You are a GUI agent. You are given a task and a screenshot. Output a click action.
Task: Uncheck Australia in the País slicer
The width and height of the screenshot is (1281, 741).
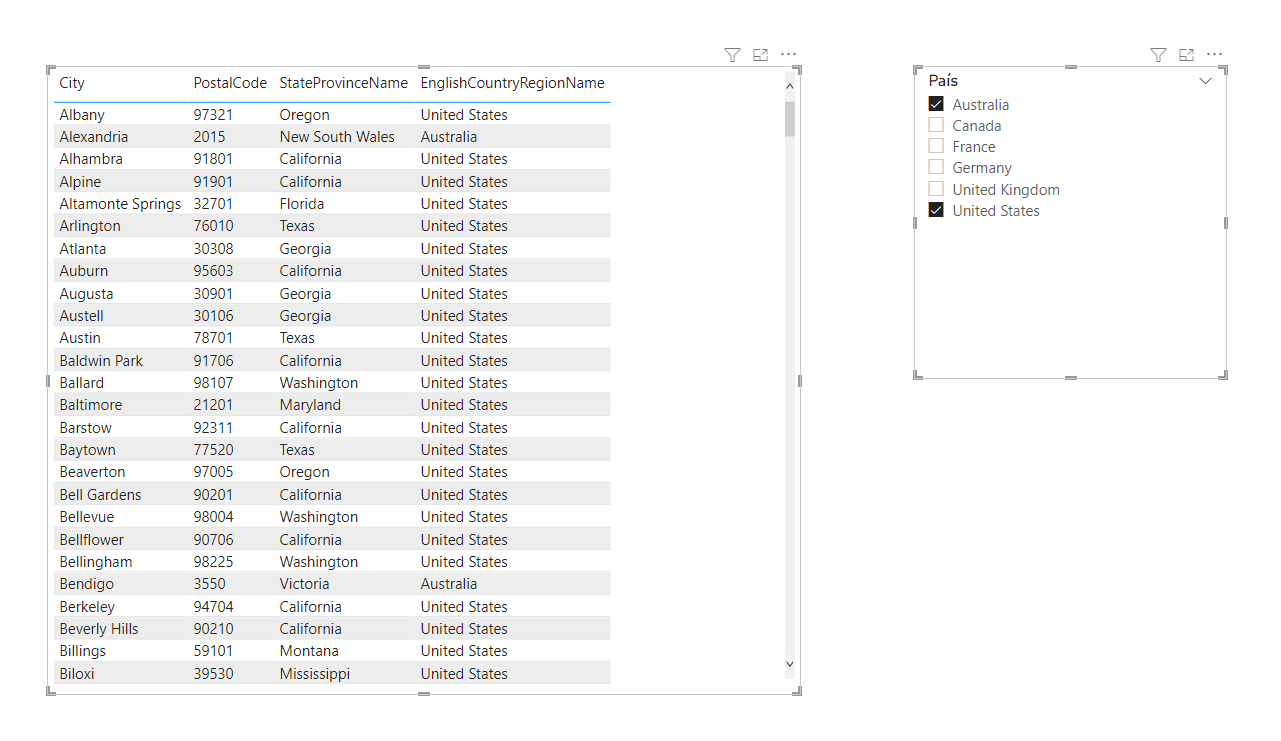(935, 103)
